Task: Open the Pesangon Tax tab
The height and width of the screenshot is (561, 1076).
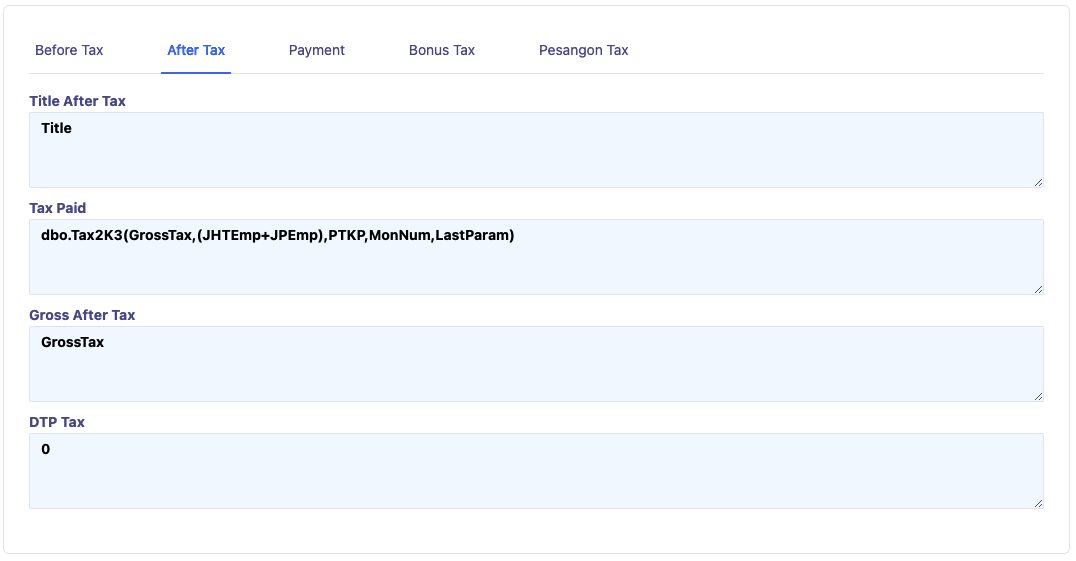Action: [583, 50]
